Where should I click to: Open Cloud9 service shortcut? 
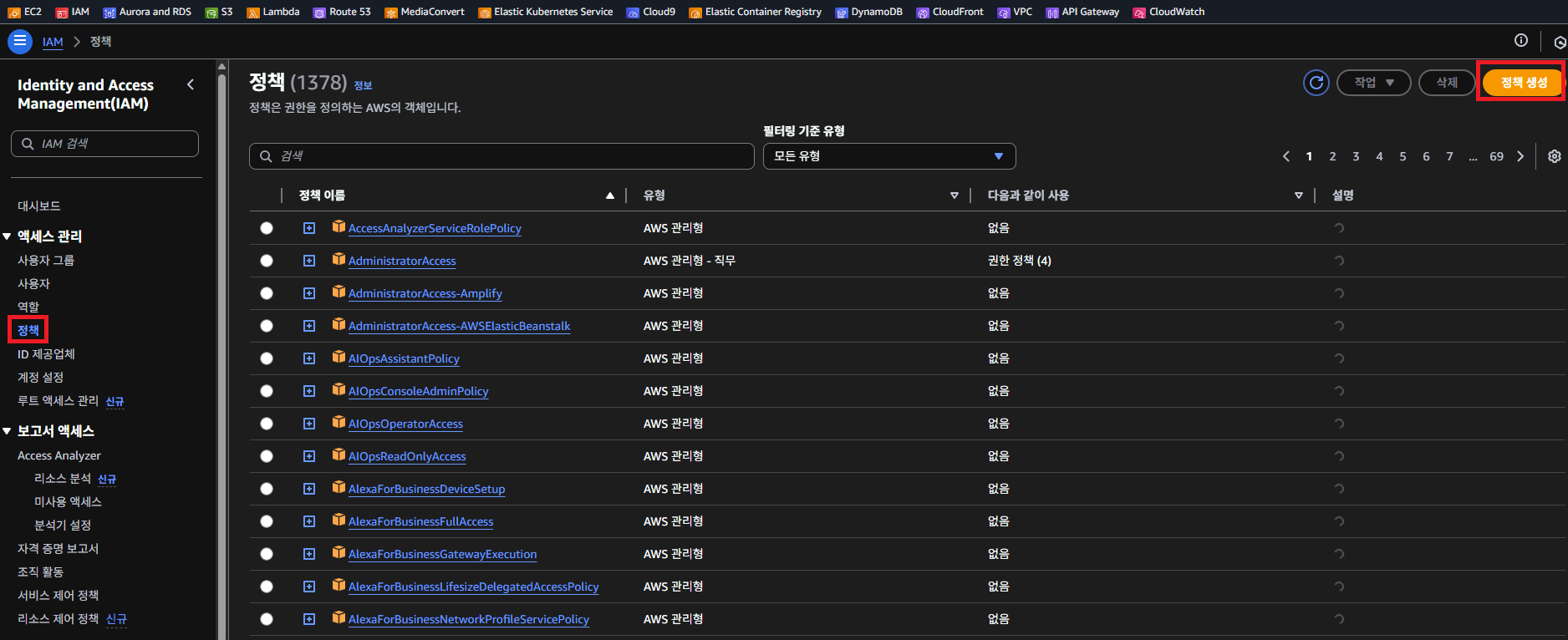click(x=651, y=12)
